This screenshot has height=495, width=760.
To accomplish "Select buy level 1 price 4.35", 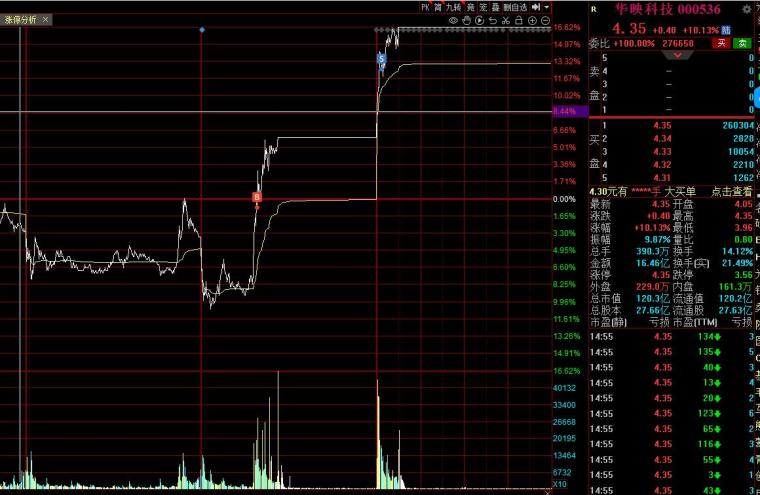I will pyautogui.click(x=662, y=126).
